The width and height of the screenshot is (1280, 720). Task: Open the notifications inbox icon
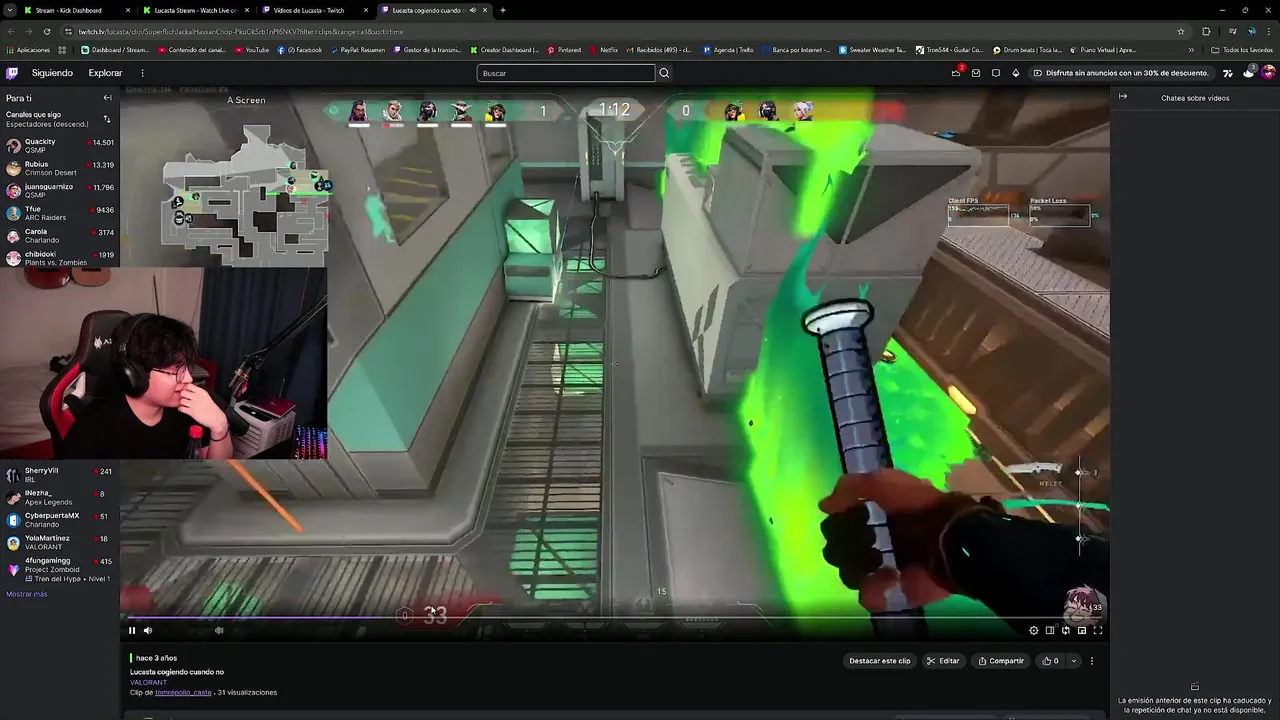coord(976,73)
